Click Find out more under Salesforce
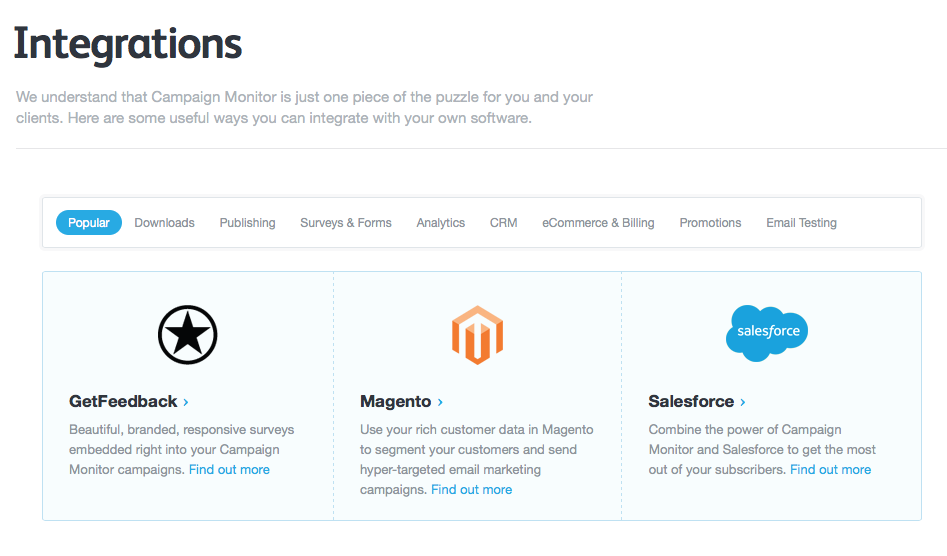Viewport: 947px width, 556px height. click(830, 470)
